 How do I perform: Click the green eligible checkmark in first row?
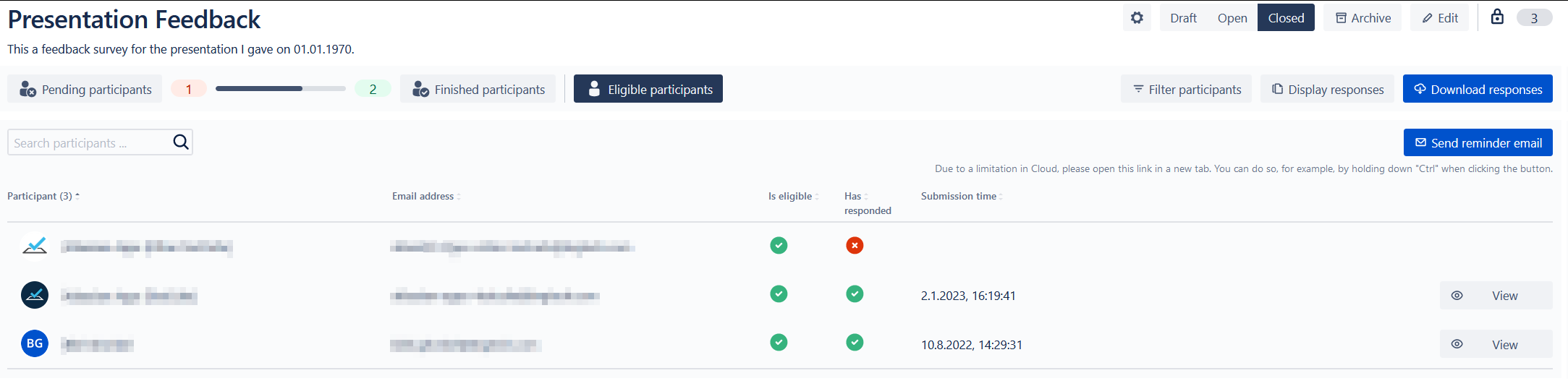coord(779,246)
